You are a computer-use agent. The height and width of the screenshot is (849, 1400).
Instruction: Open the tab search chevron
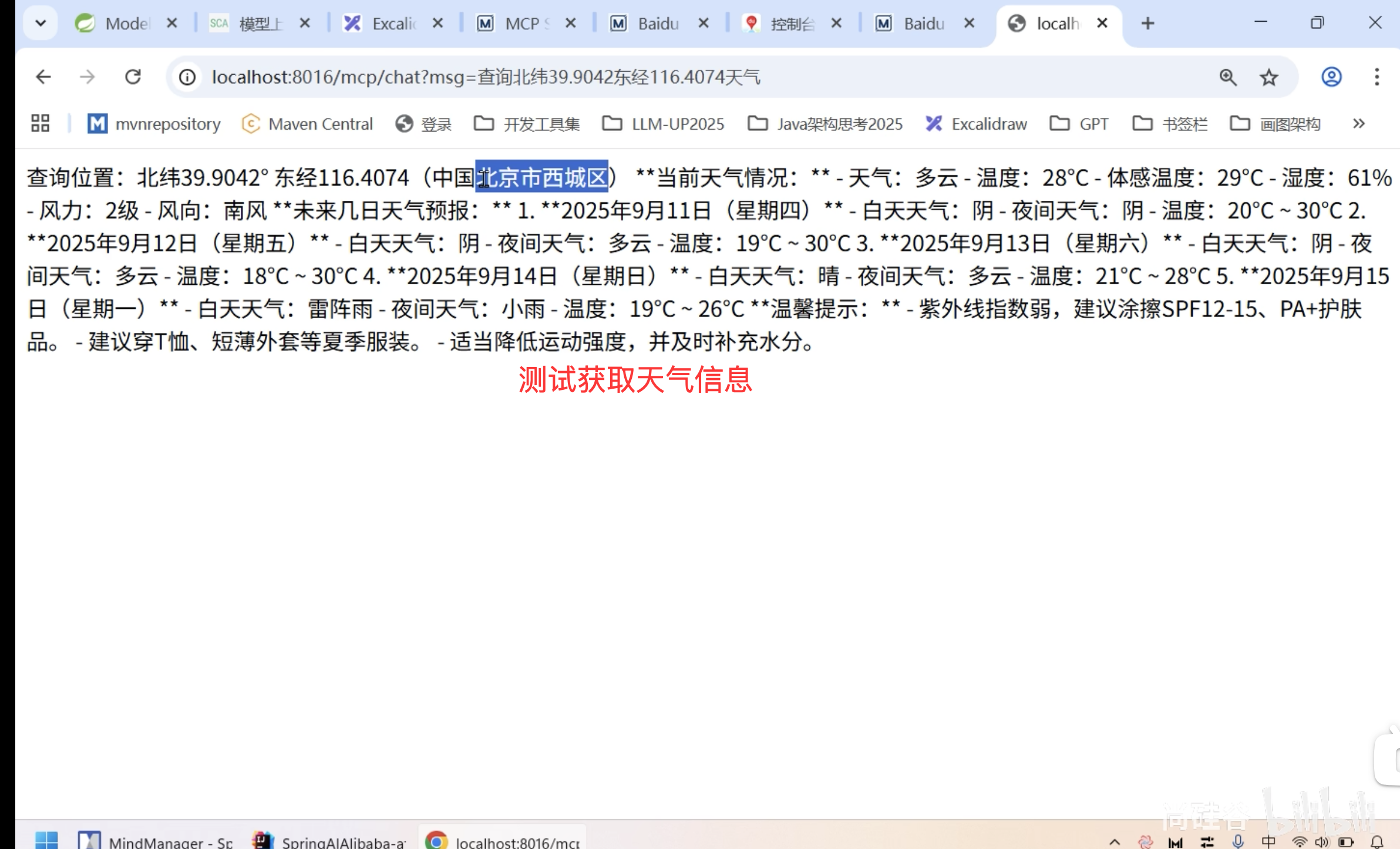point(40,23)
